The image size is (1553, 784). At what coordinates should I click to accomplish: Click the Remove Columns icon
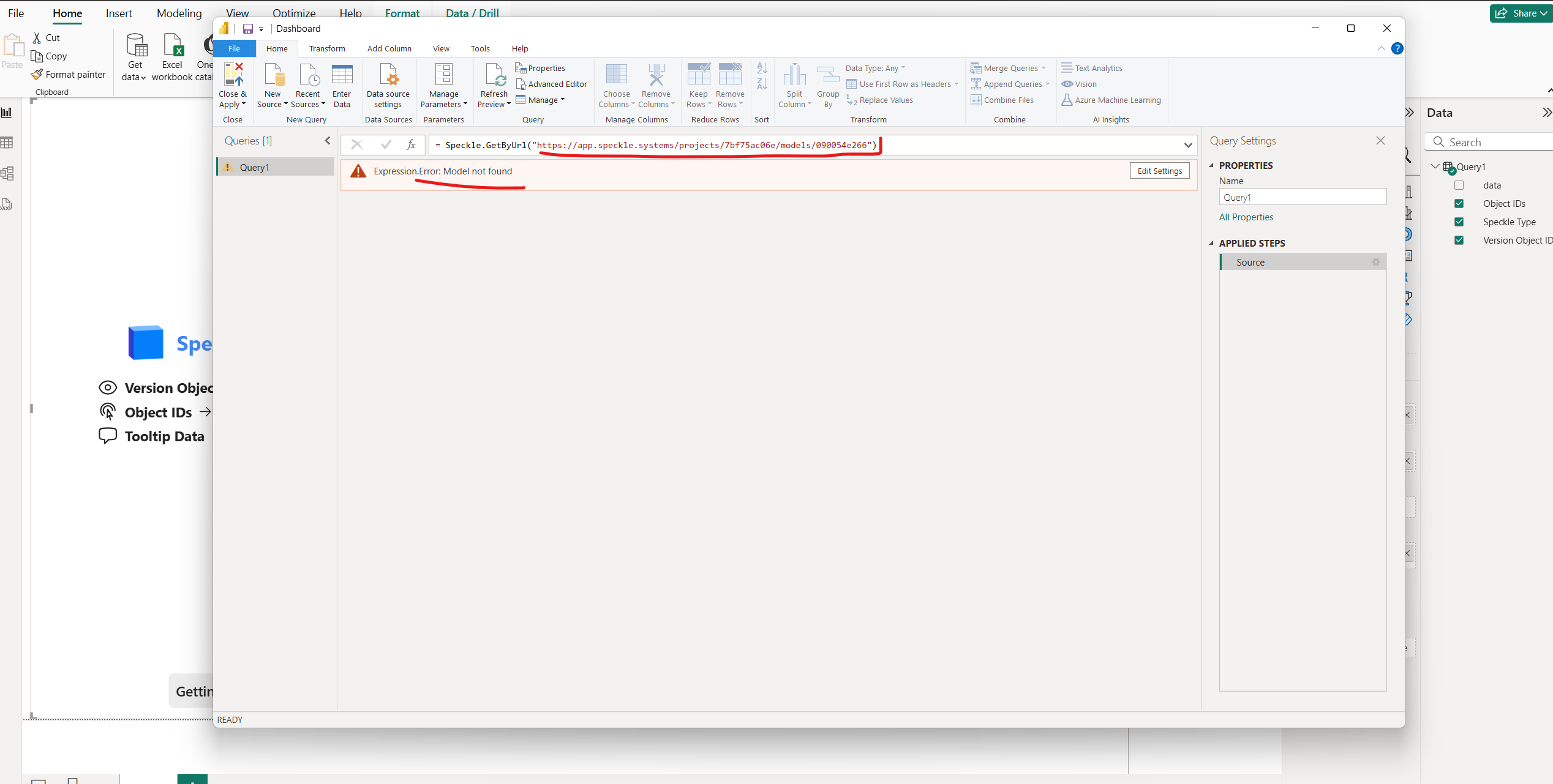(x=656, y=75)
